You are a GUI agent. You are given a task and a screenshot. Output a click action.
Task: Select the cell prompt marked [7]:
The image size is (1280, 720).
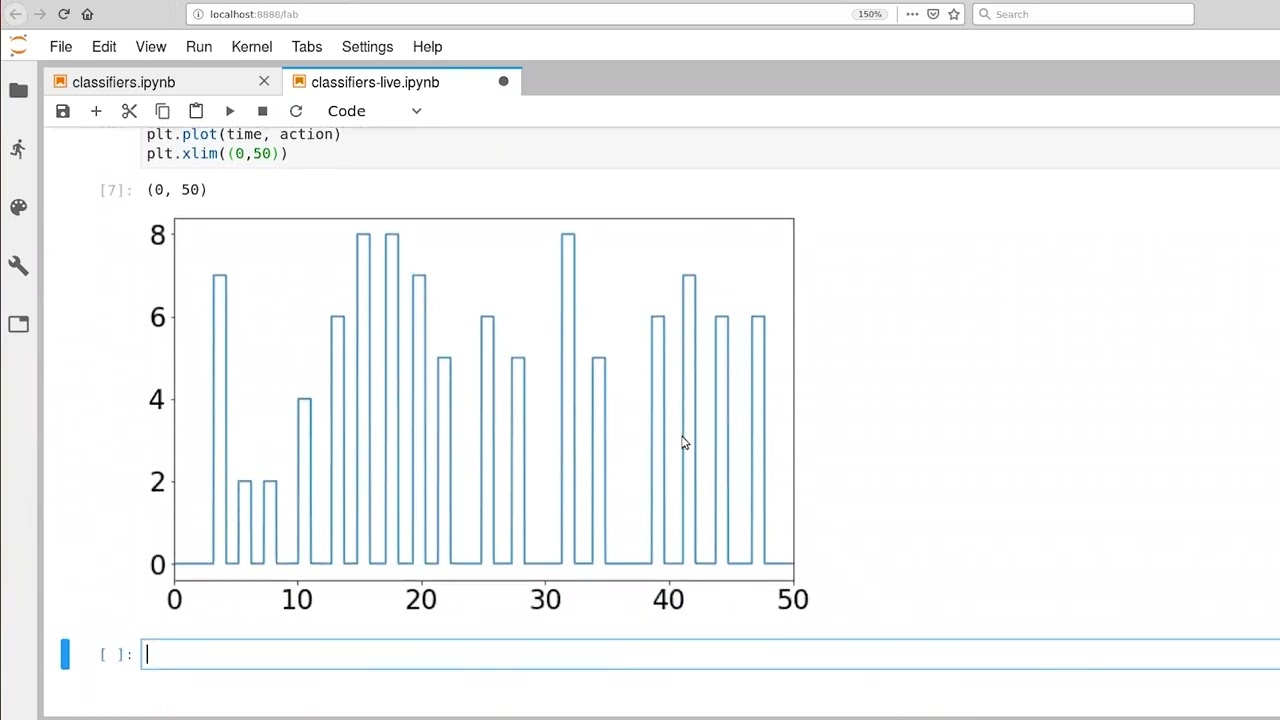point(116,190)
